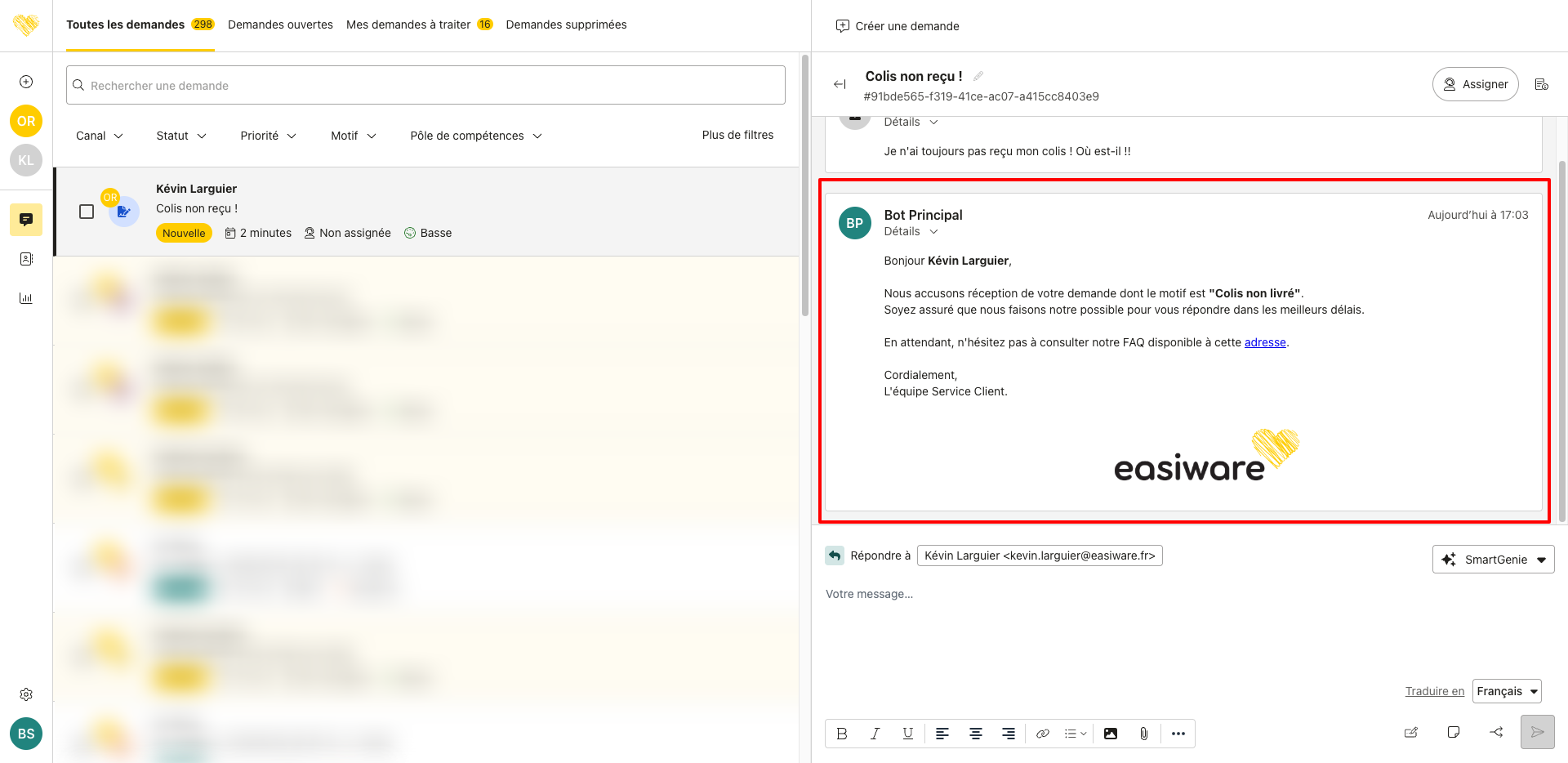The width and height of the screenshot is (1568, 763).
Task: Open the Français language selector
Action: pos(1507,691)
